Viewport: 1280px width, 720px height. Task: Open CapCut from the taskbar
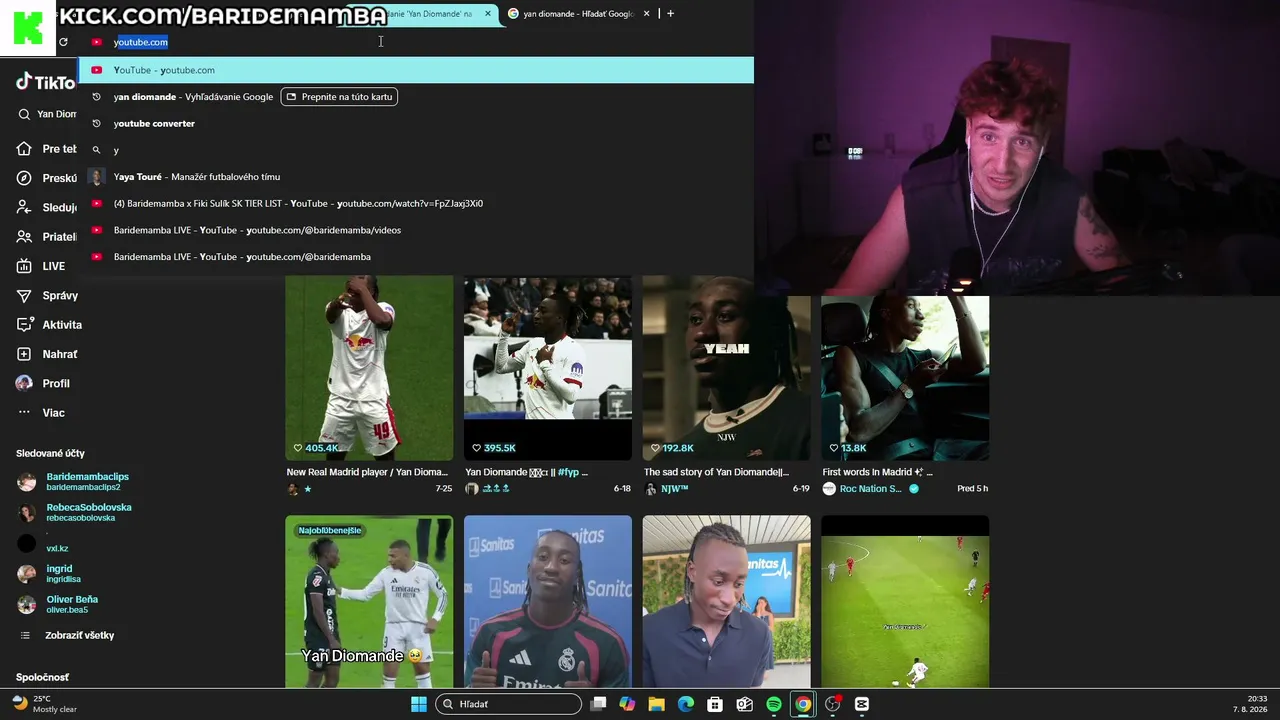(862, 704)
